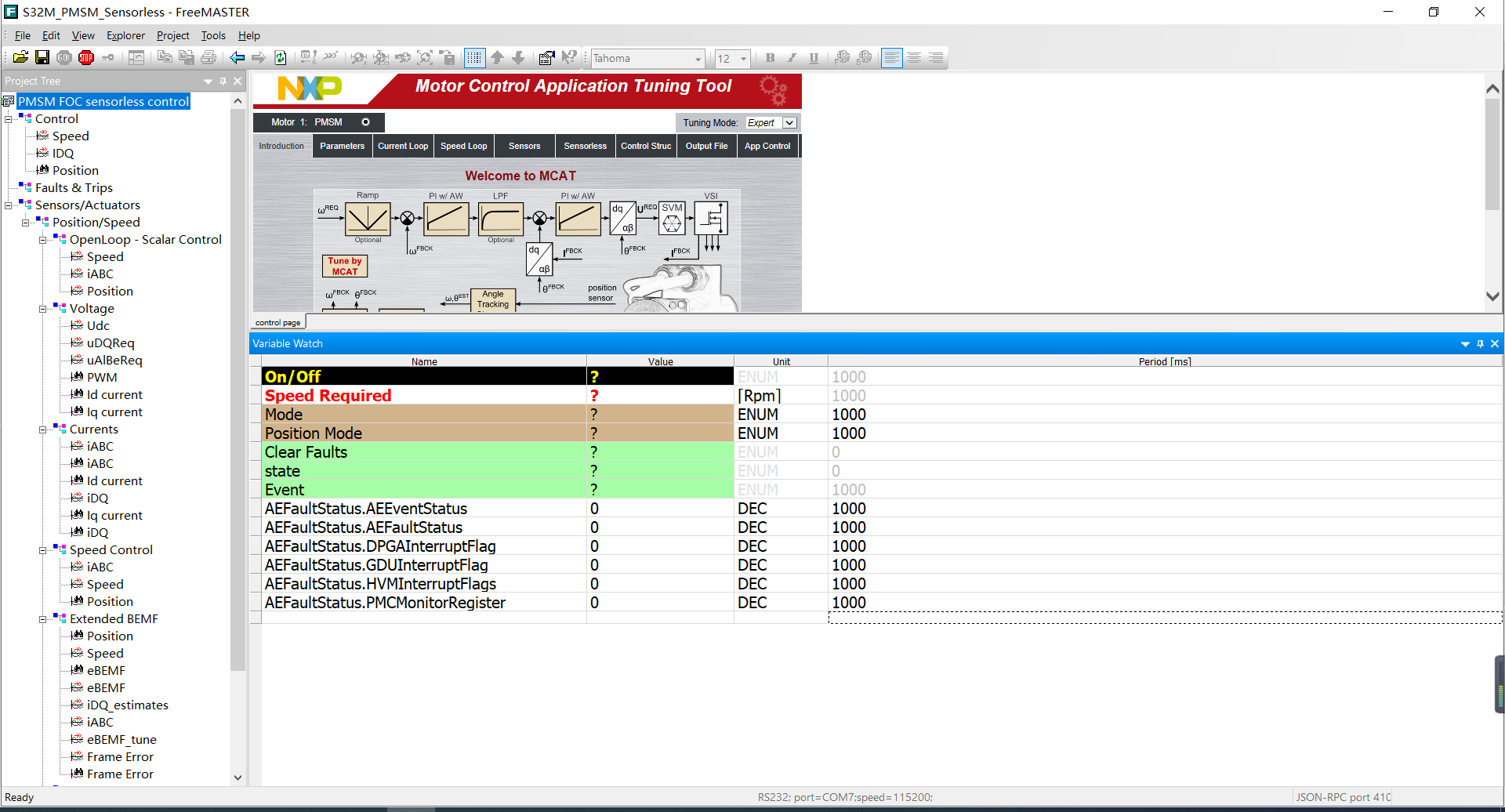The height and width of the screenshot is (812, 1505).
Task: Click the Underline formatting icon
Action: (814, 58)
